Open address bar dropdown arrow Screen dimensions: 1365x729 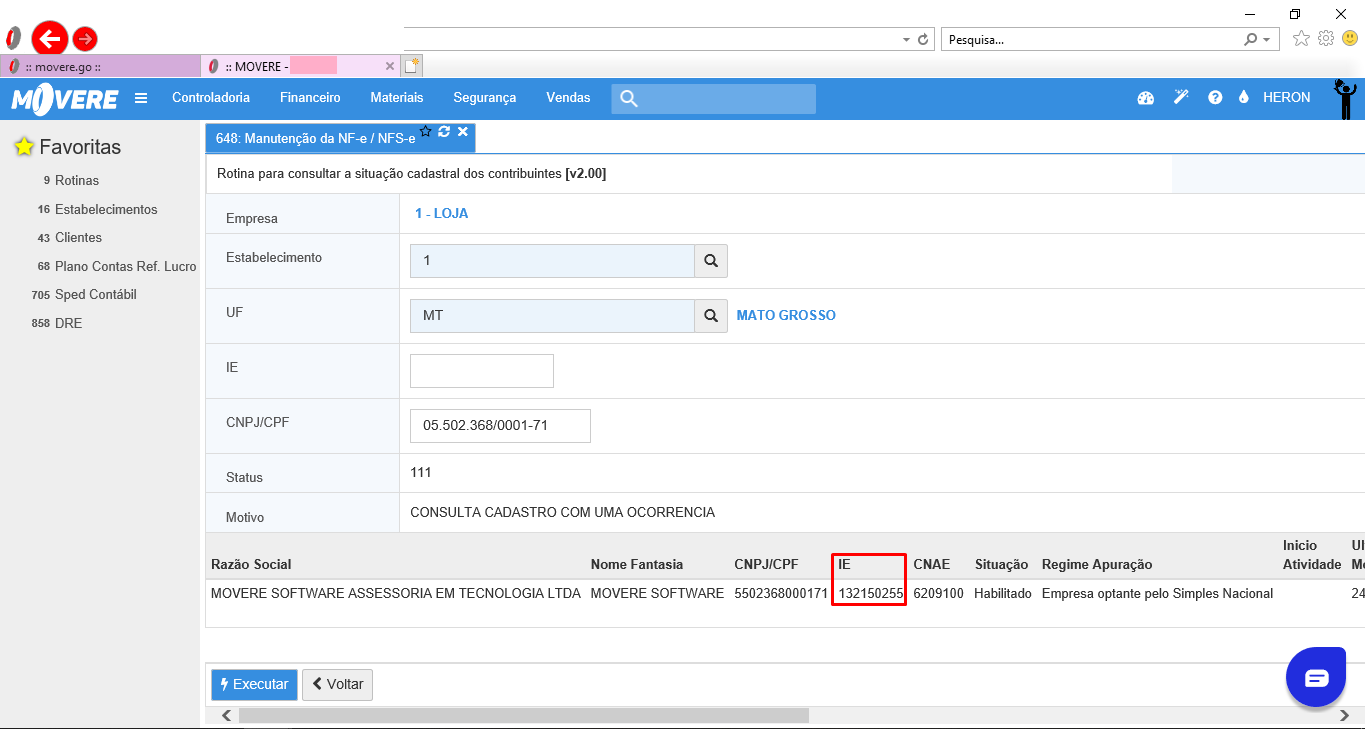tap(906, 40)
